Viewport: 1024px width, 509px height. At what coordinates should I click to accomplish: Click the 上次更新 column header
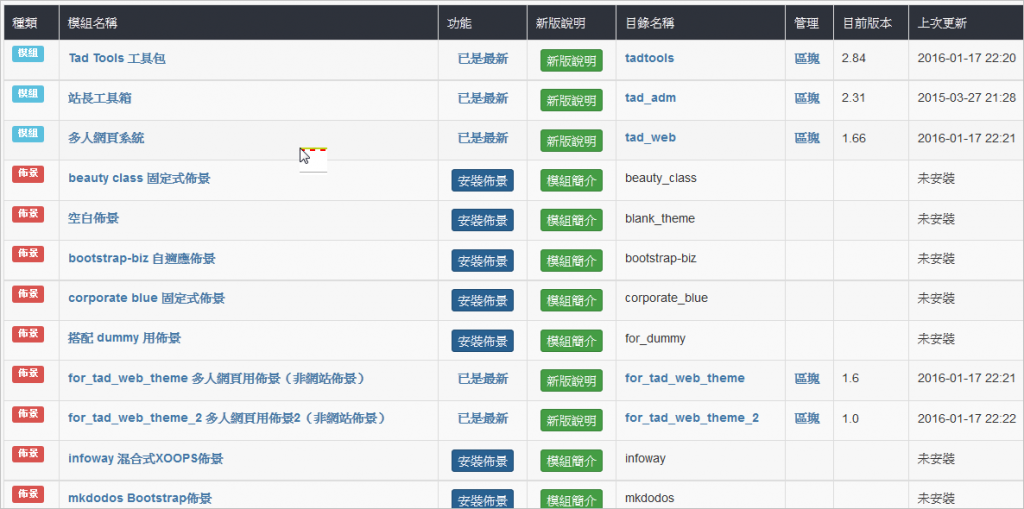click(x=941, y=23)
